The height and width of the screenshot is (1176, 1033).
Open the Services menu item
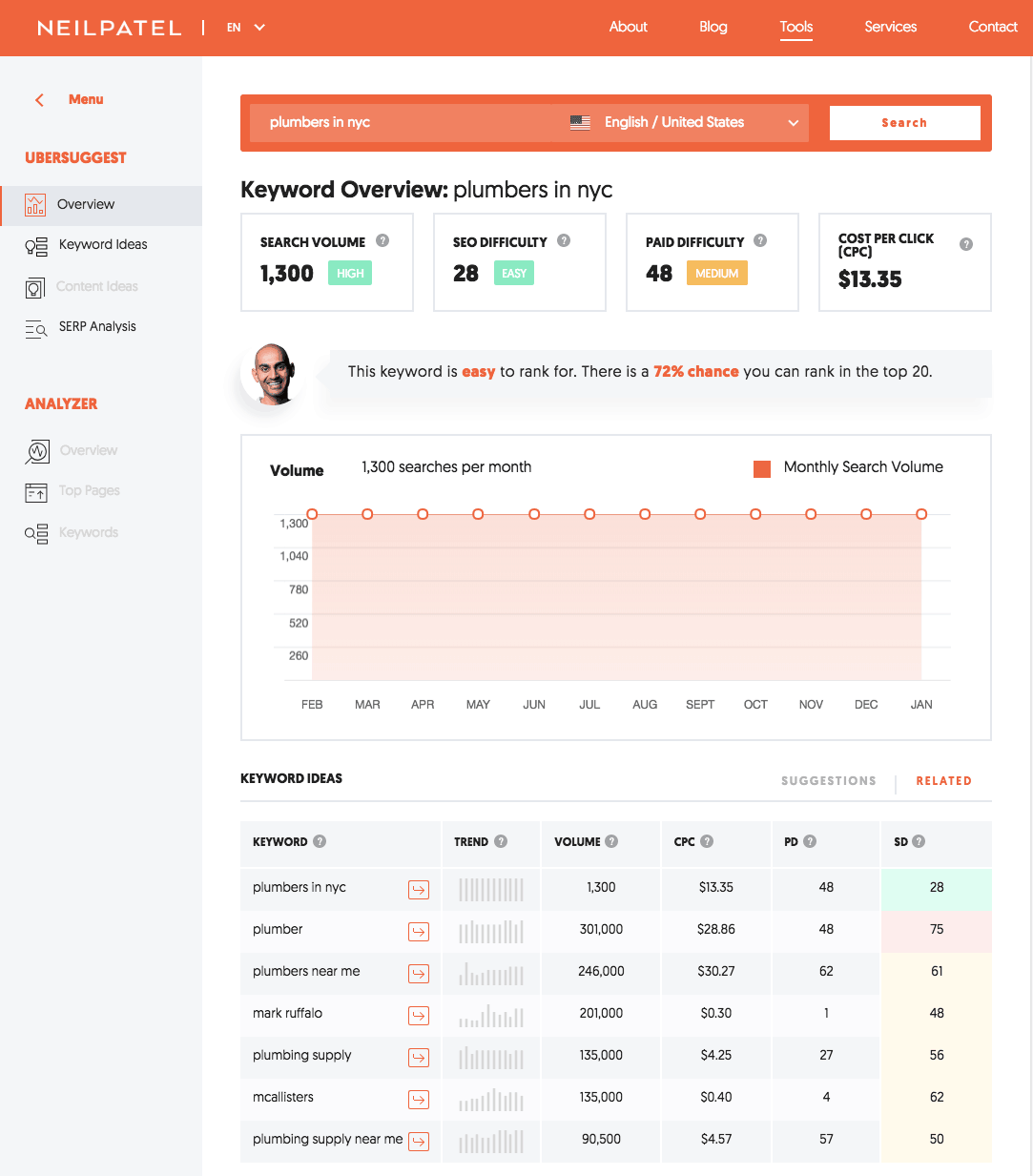click(x=891, y=27)
